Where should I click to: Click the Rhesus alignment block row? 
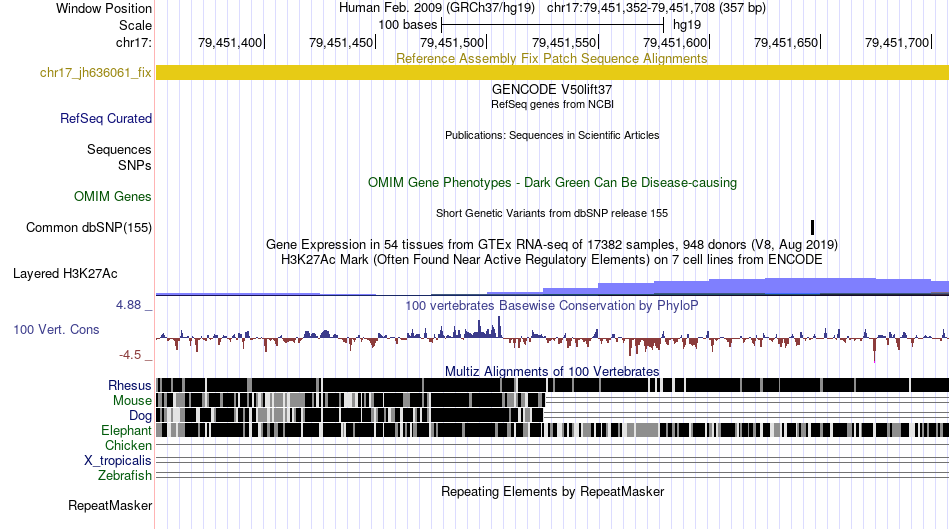[552, 385]
